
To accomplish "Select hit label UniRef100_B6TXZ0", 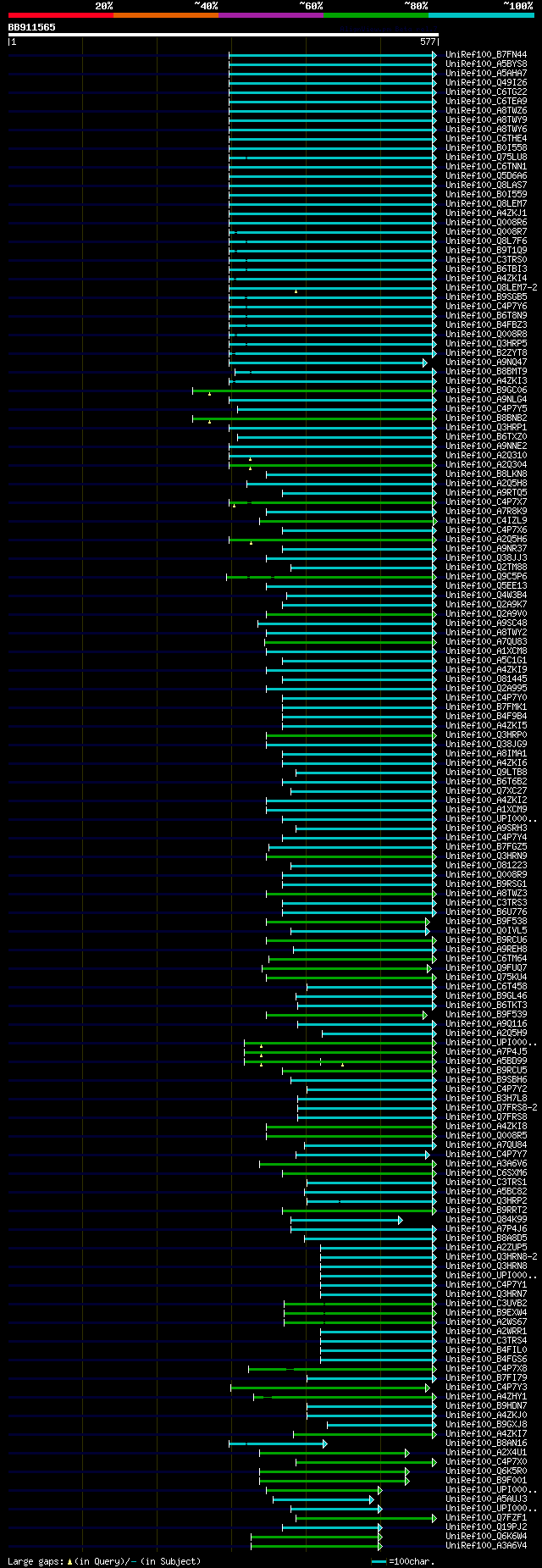I will coord(486,437).
